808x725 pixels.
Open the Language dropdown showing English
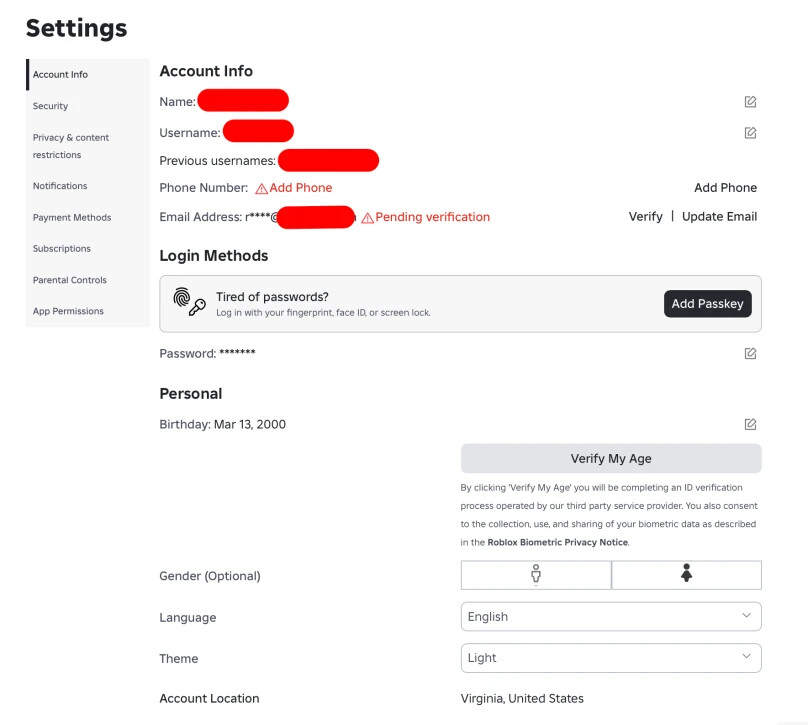click(x=611, y=616)
